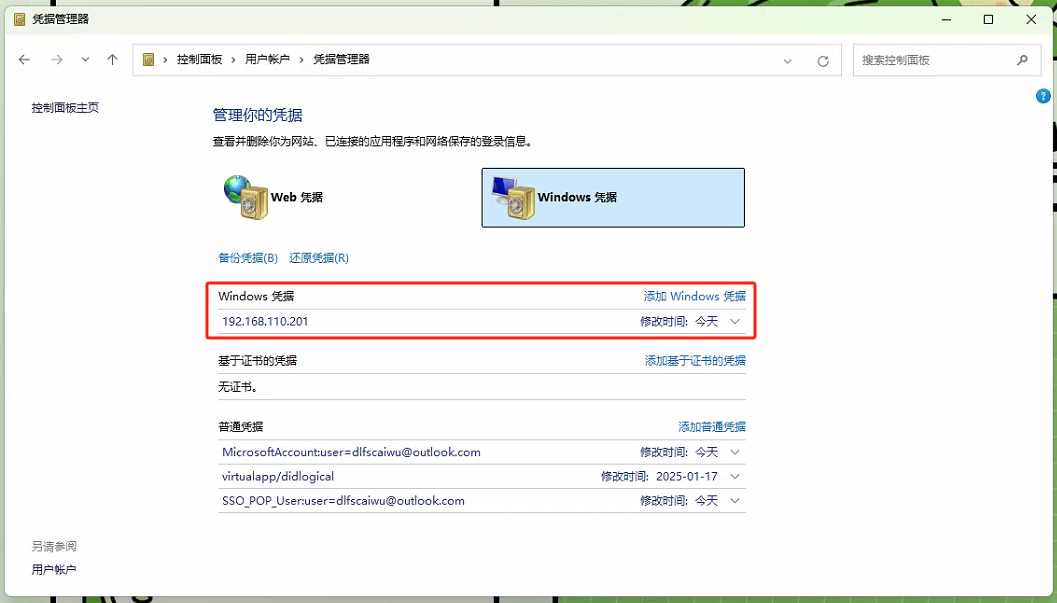The height and width of the screenshot is (603, 1057).
Task: Click 添加普通凭据 link
Action: pos(712,426)
